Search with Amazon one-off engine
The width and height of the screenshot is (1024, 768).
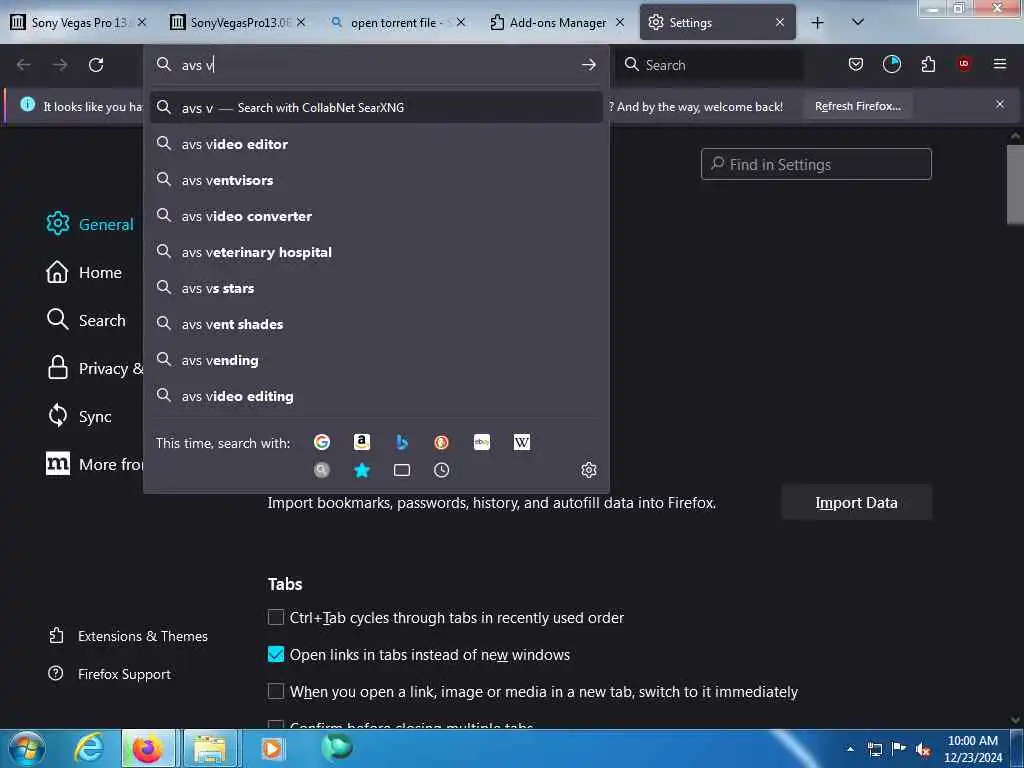(362, 442)
